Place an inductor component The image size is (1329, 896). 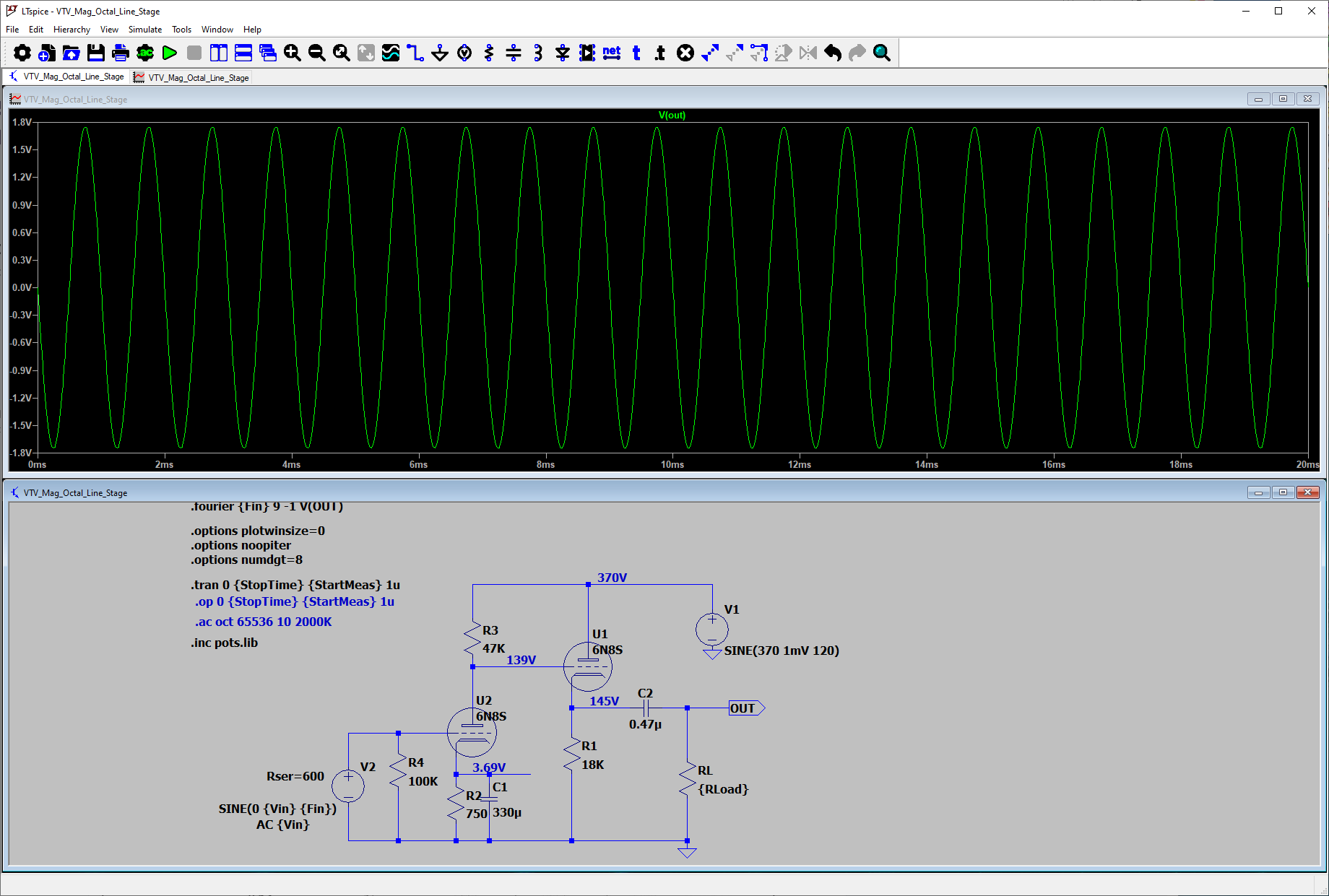coord(538,53)
